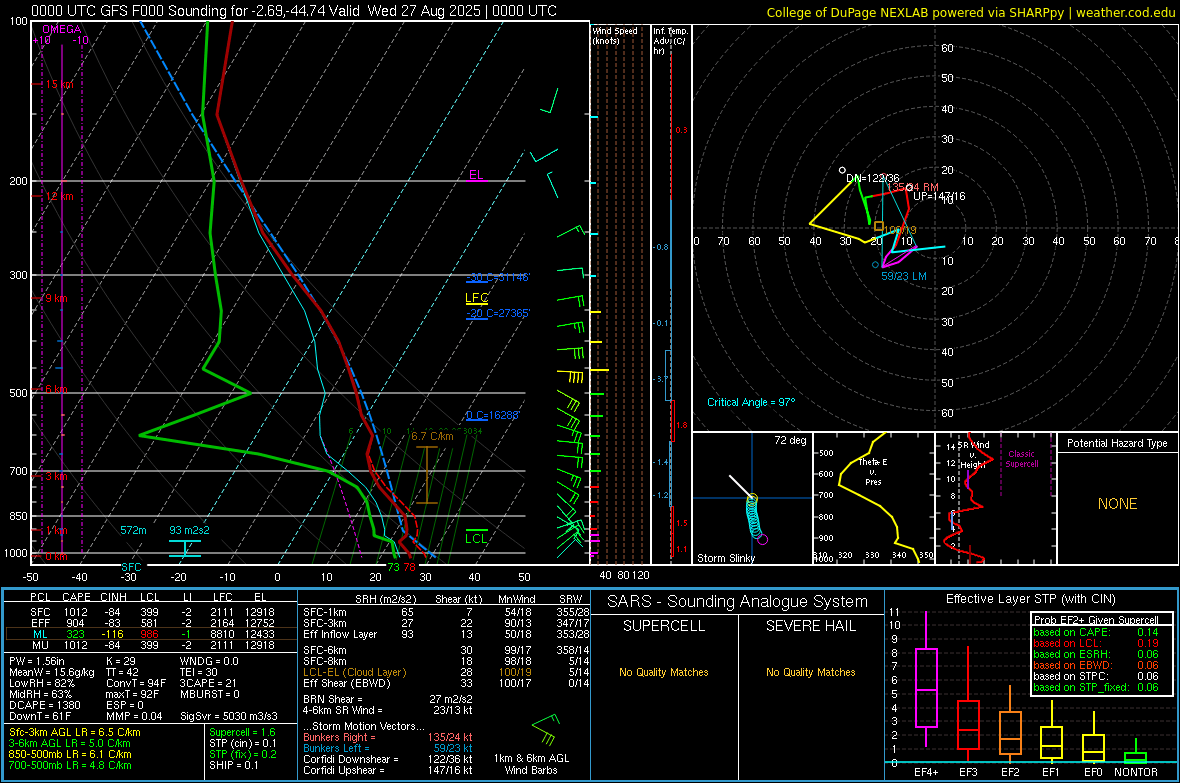The height and width of the screenshot is (783, 1180).
Task: Click the green "73" surface dewpoint value
Action: tap(393, 567)
